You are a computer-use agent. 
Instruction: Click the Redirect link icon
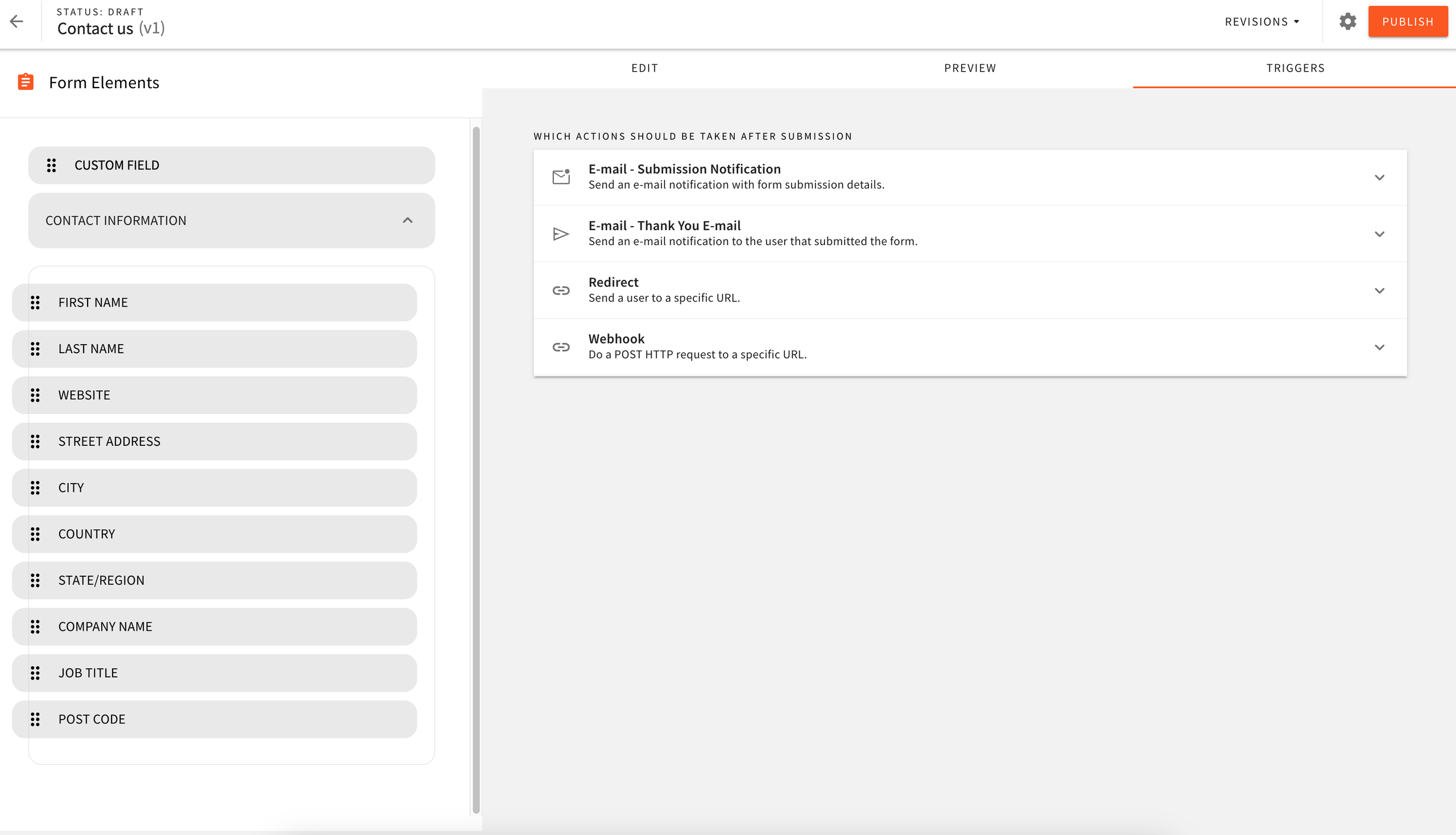[561, 291]
